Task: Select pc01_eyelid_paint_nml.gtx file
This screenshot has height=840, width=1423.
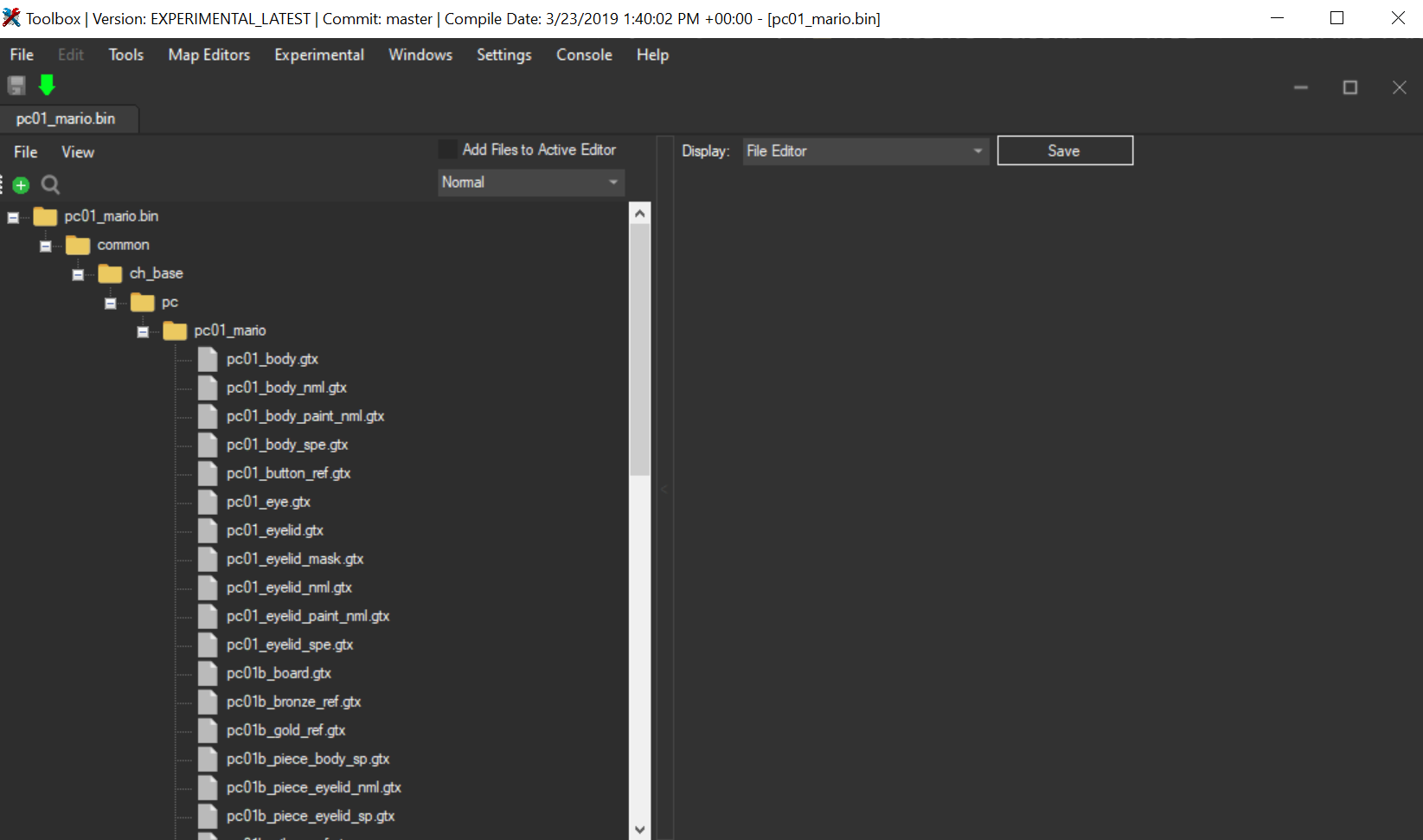Action: click(308, 616)
